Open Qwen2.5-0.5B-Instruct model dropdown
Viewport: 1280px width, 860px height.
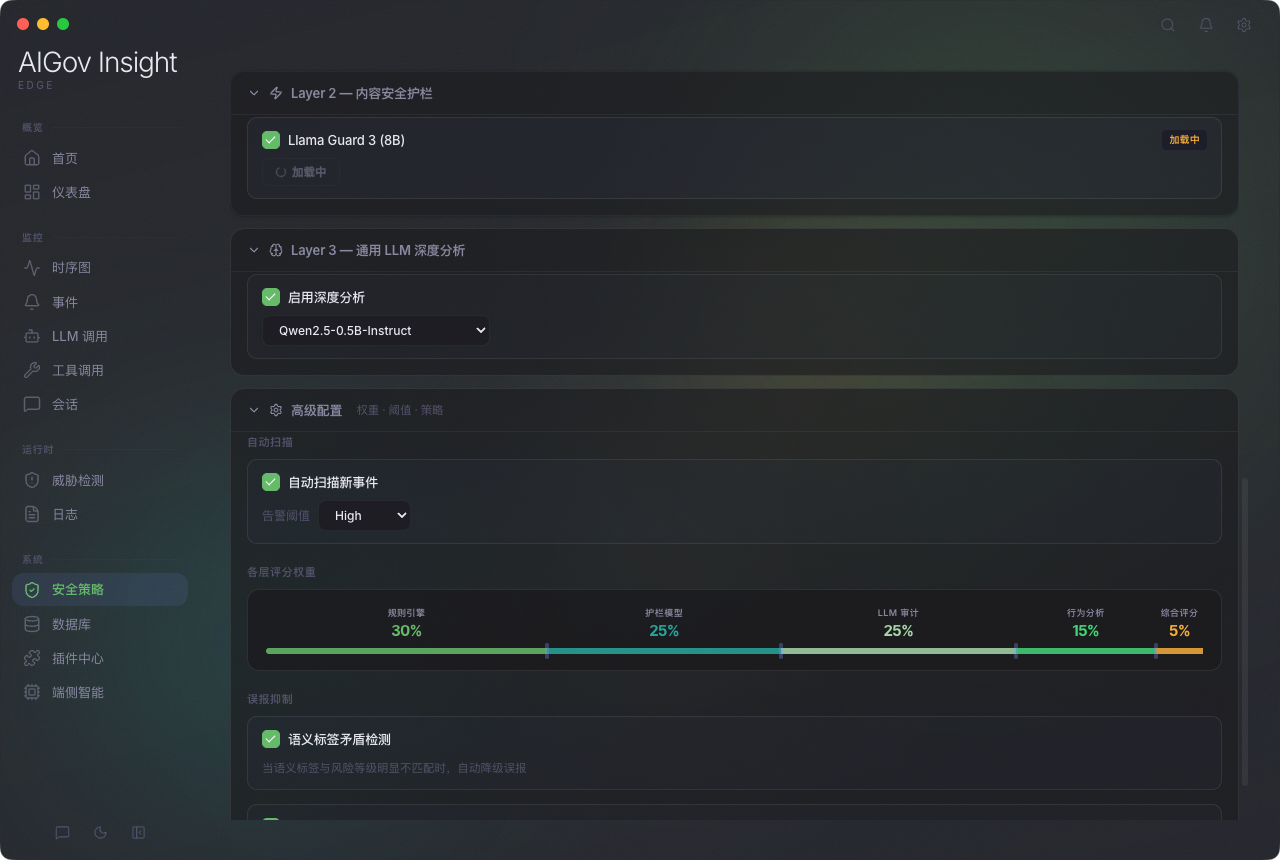point(376,330)
